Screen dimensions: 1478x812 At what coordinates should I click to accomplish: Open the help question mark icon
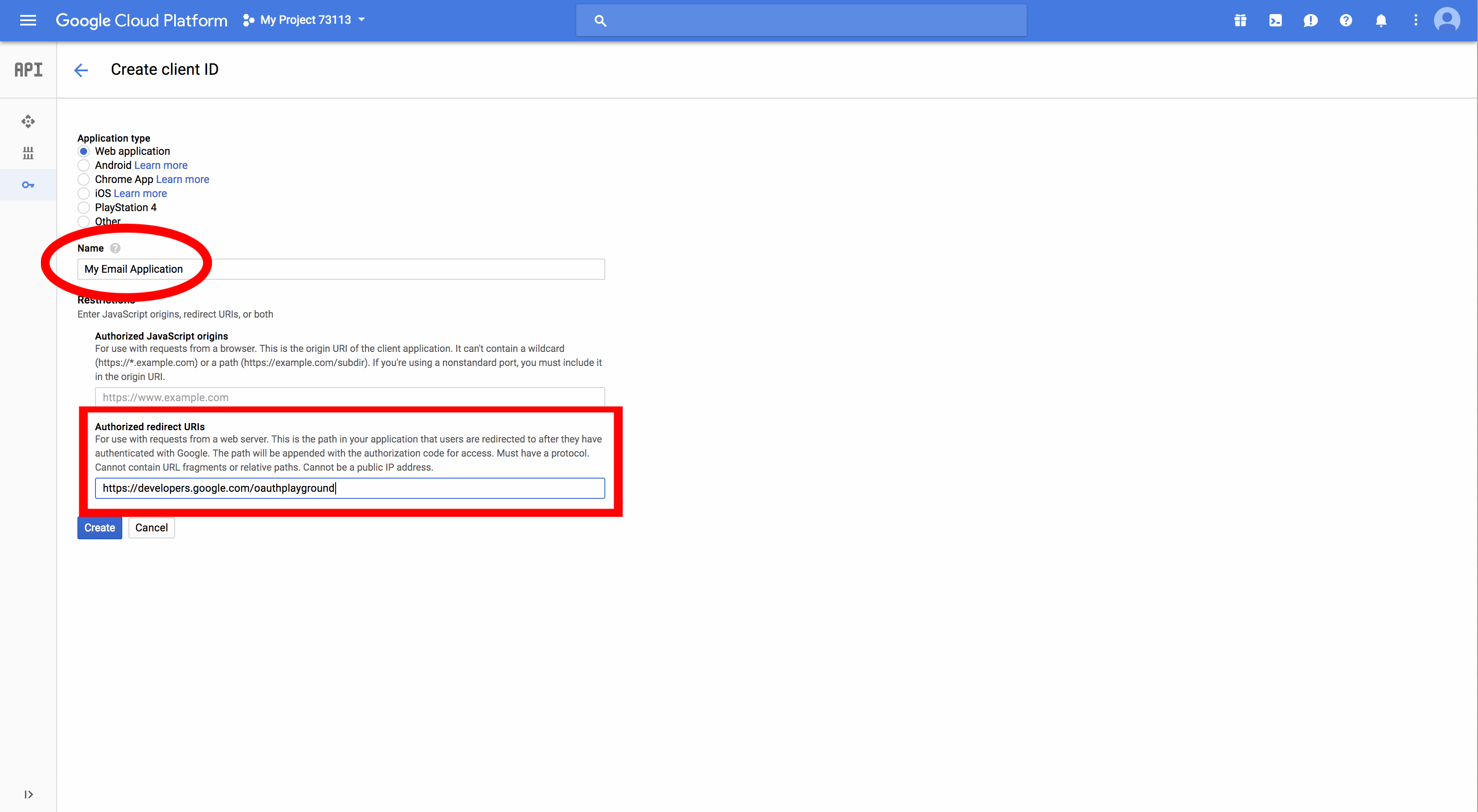(x=1346, y=20)
